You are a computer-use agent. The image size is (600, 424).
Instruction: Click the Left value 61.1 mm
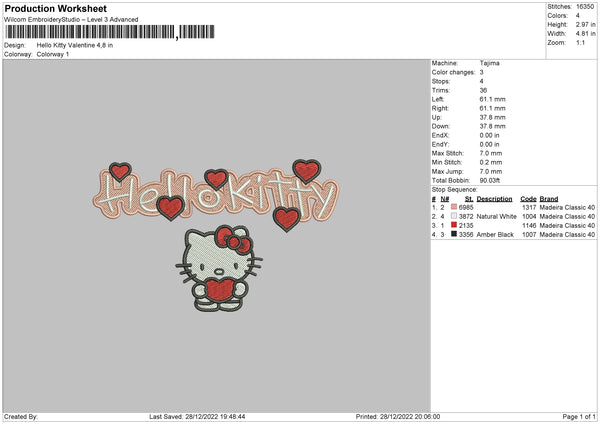tap(492, 99)
